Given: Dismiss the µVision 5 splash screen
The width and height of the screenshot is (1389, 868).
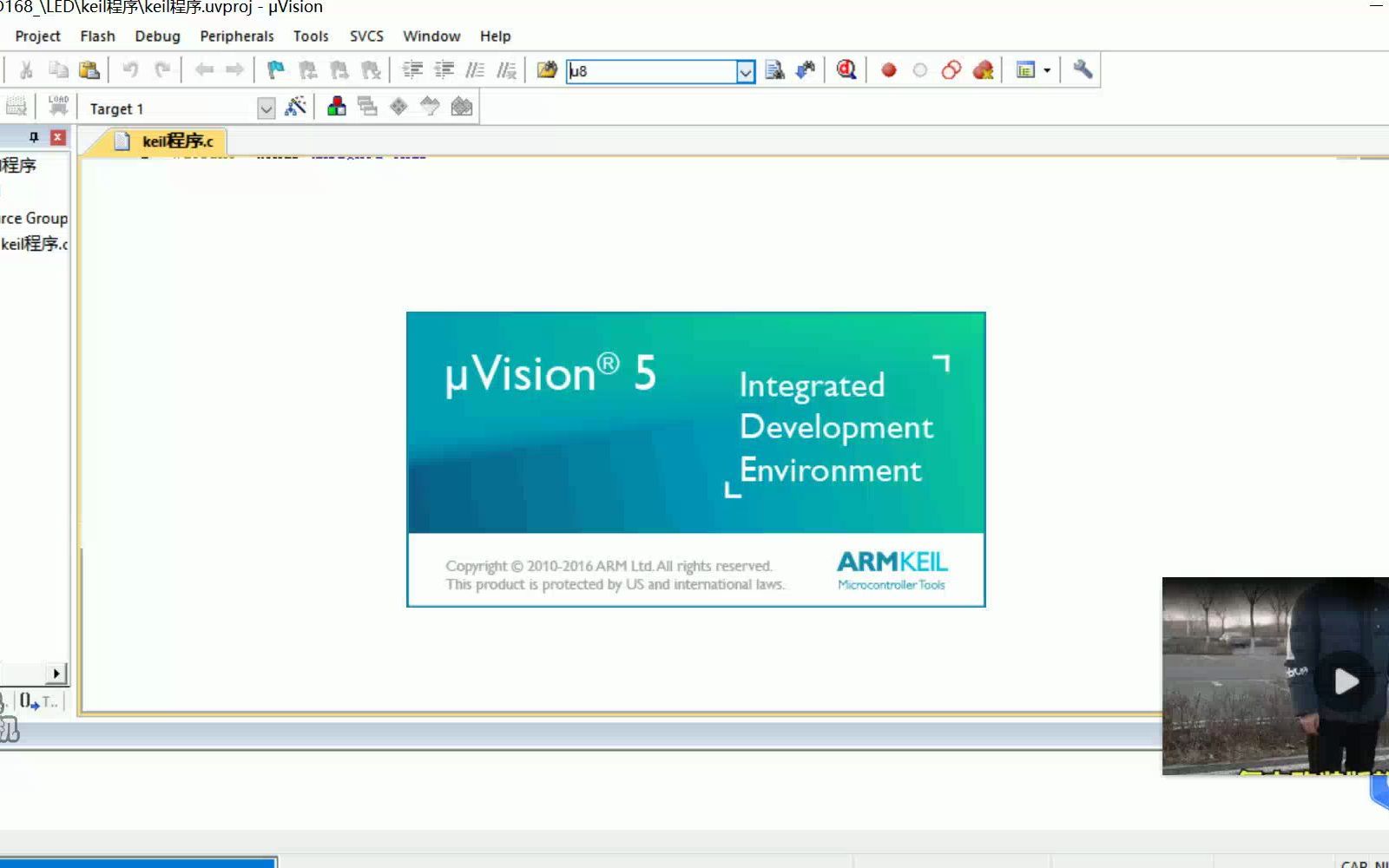Looking at the screenshot, I should pyautogui.click(x=695, y=459).
